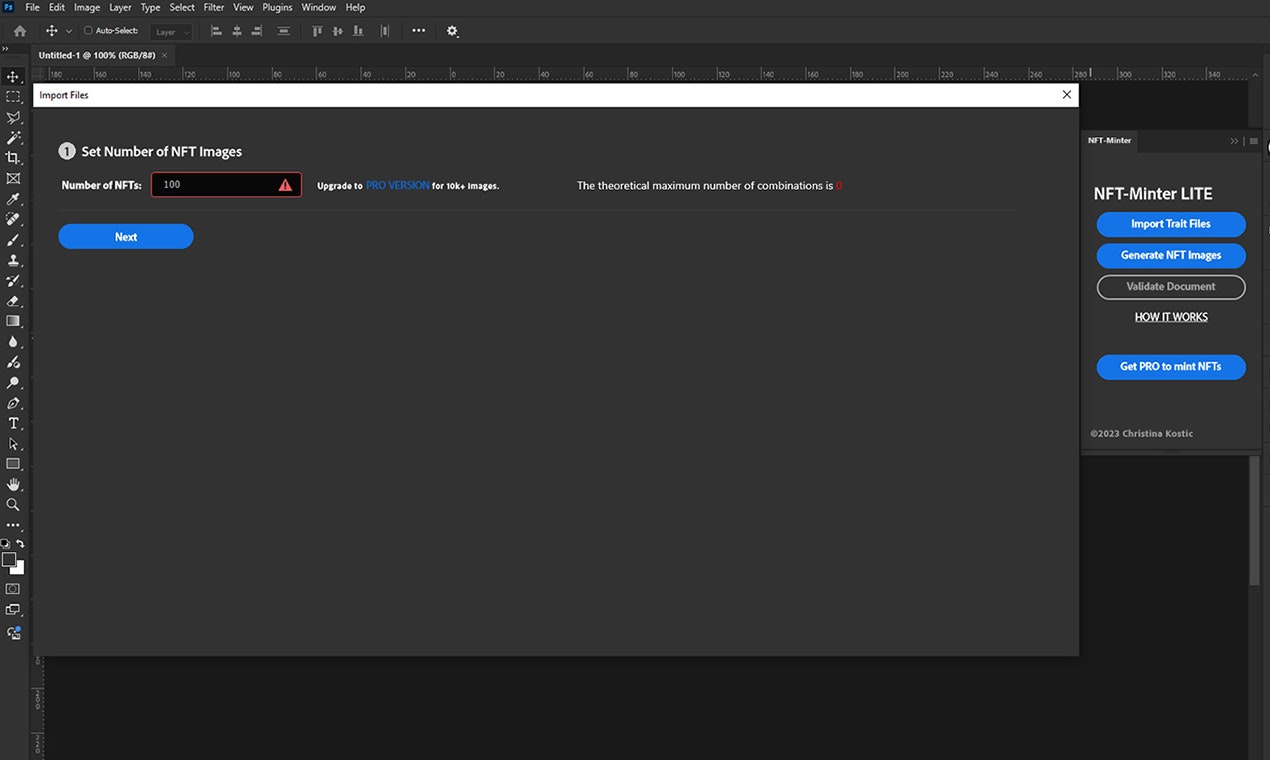Open the Image menu

87,7
